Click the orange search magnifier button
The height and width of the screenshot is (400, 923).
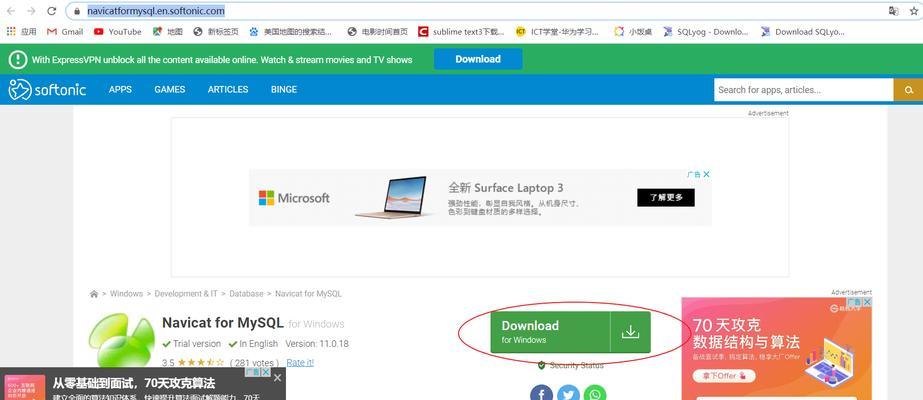[908, 90]
